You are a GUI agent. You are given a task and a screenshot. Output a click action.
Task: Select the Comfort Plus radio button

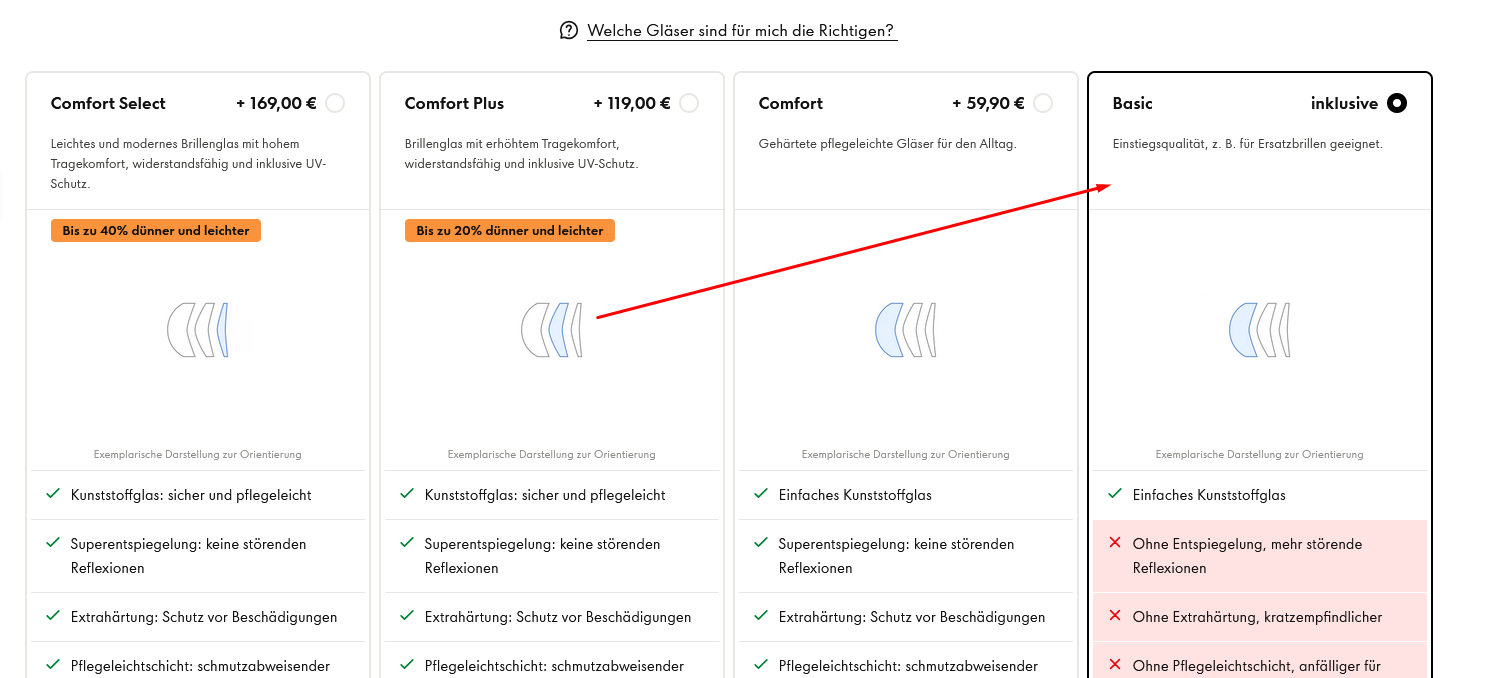(689, 103)
